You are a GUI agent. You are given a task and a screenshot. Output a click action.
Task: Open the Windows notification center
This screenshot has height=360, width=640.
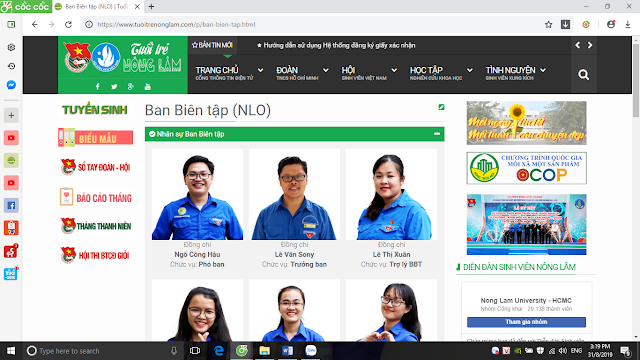(x=626, y=351)
